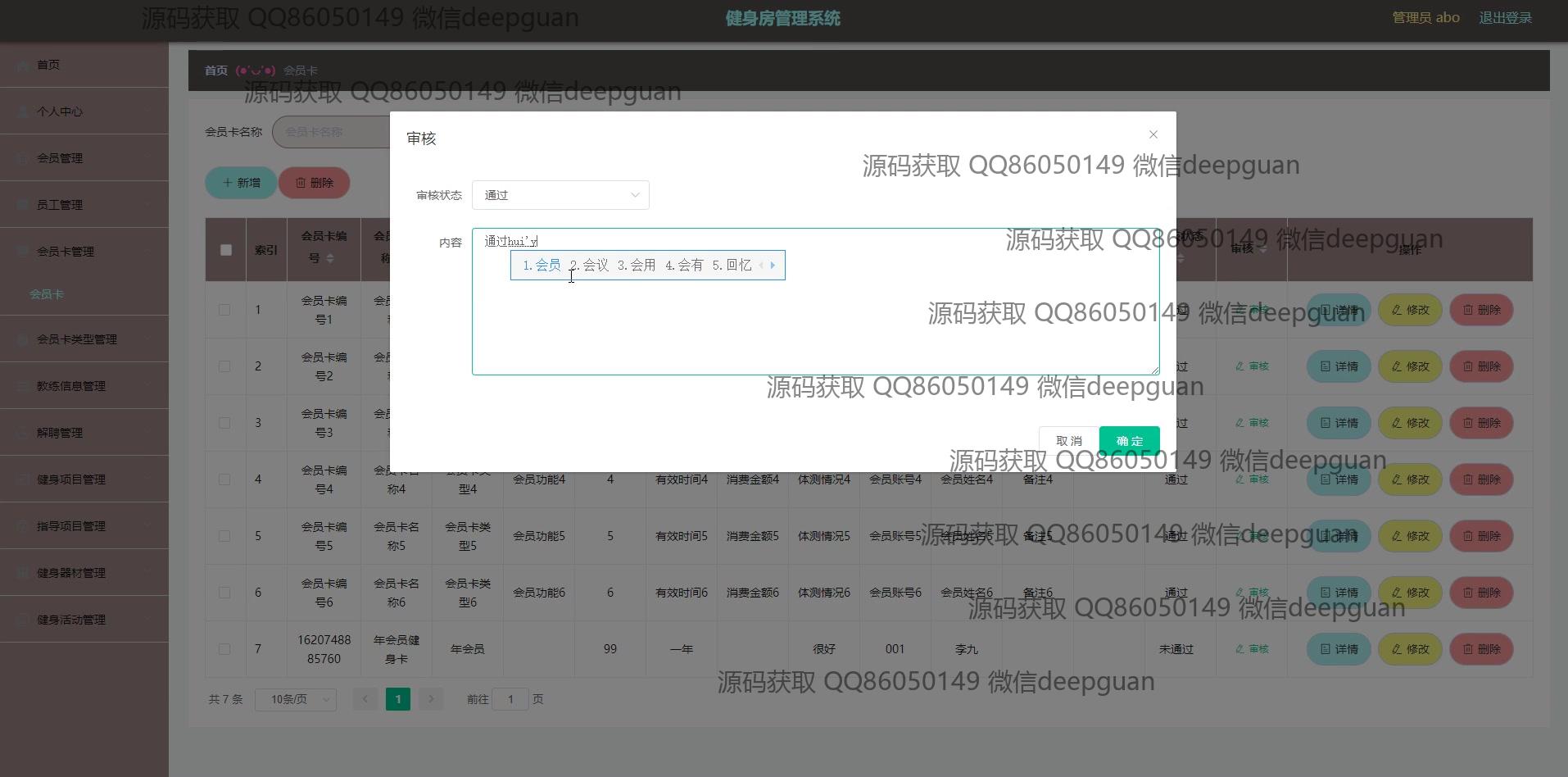1568x777 pixels.
Task: Open the 10条/页 page size dropdown
Action: tap(296, 699)
